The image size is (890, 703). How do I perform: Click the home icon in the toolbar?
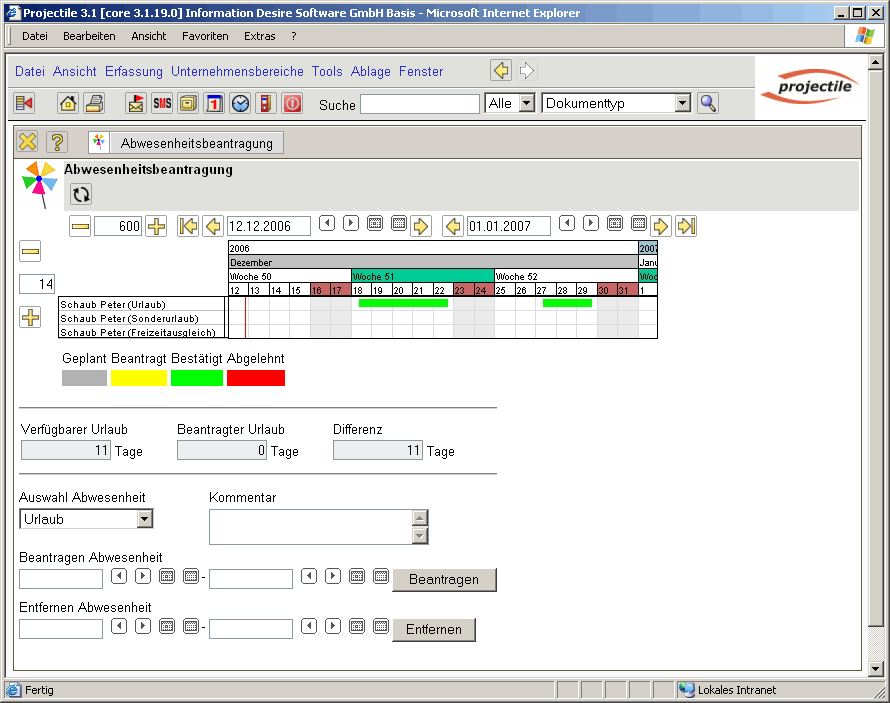pos(68,103)
